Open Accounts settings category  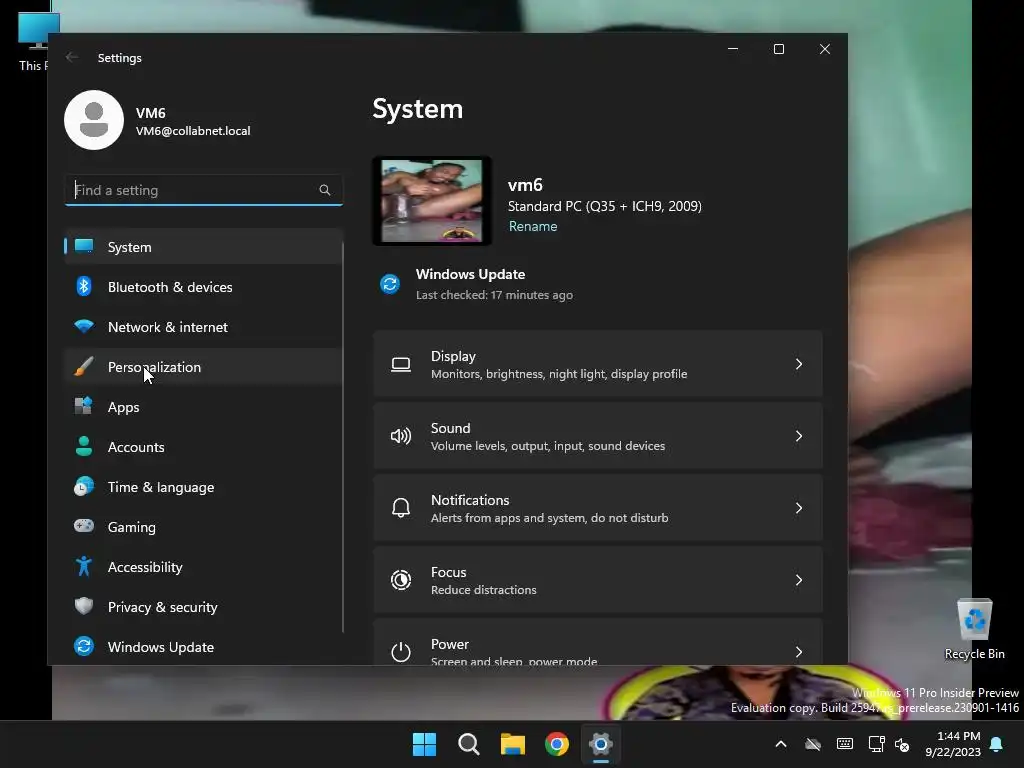203,447
